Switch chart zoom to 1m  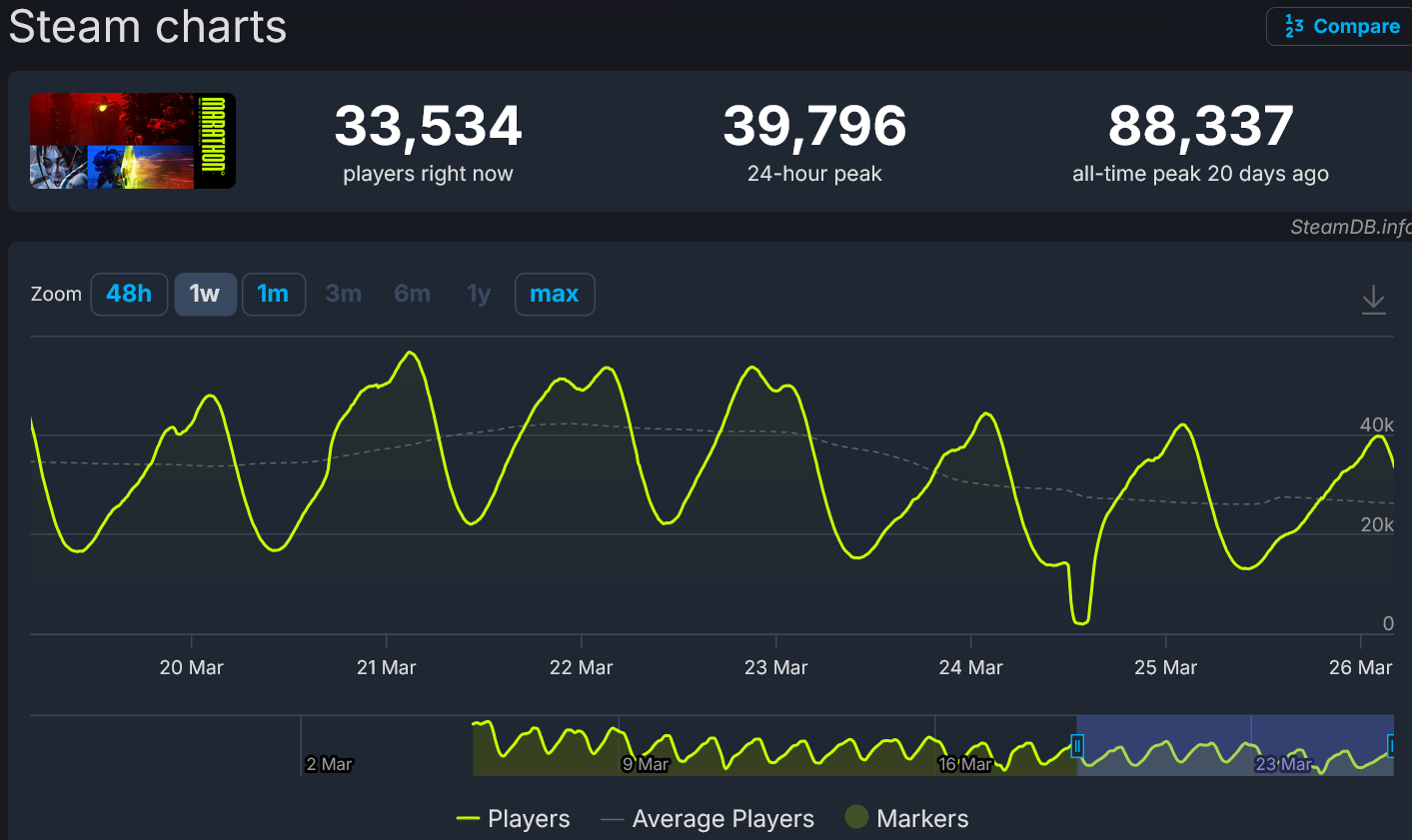coord(273,294)
